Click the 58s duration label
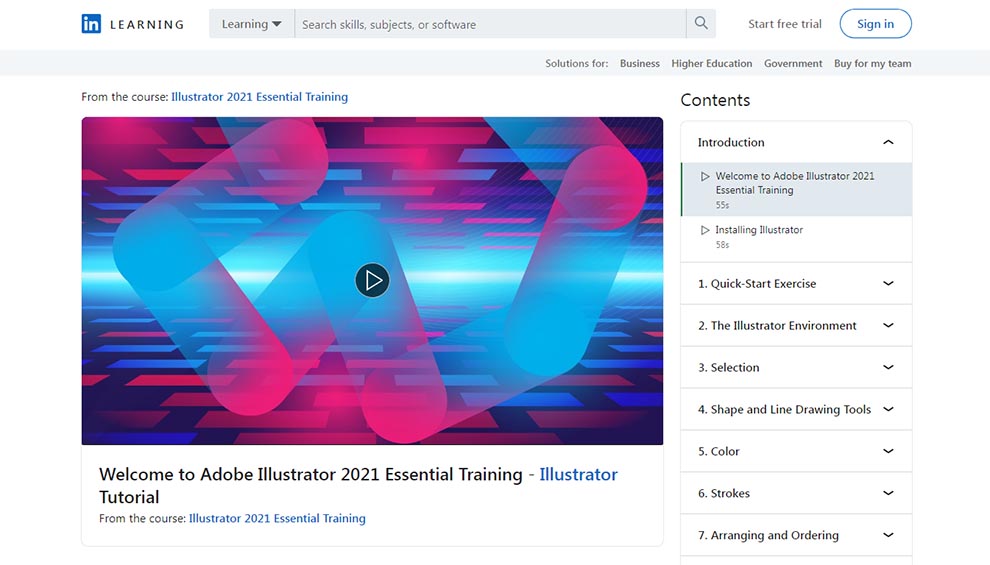 722,245
